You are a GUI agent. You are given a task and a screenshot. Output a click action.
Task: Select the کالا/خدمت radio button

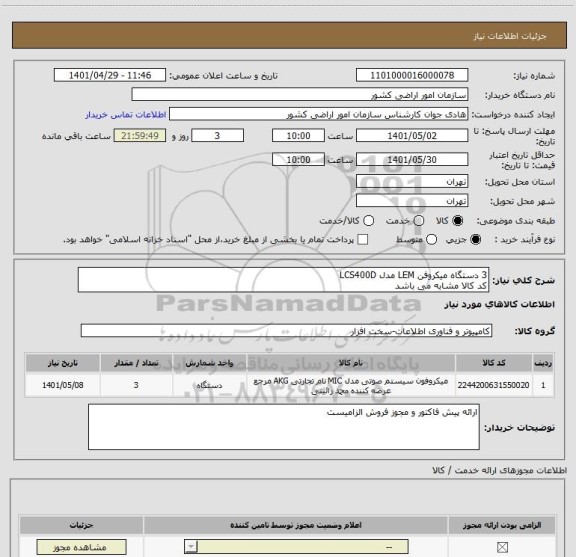368,221
